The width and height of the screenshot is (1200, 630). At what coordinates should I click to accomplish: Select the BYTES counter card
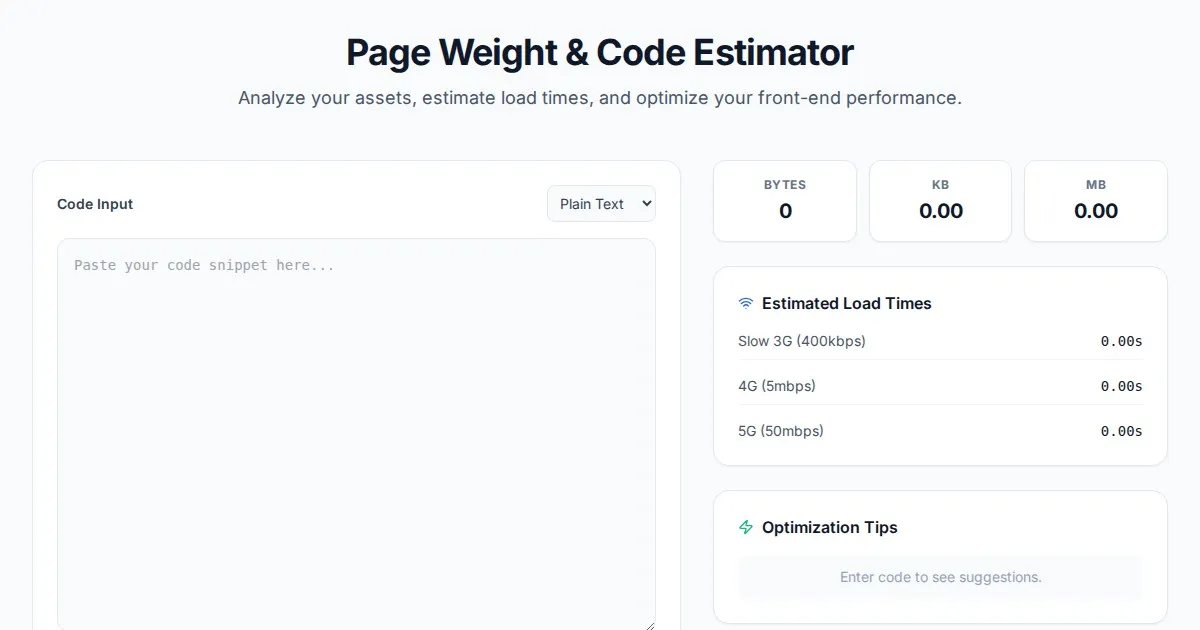(x=785, y=201)
